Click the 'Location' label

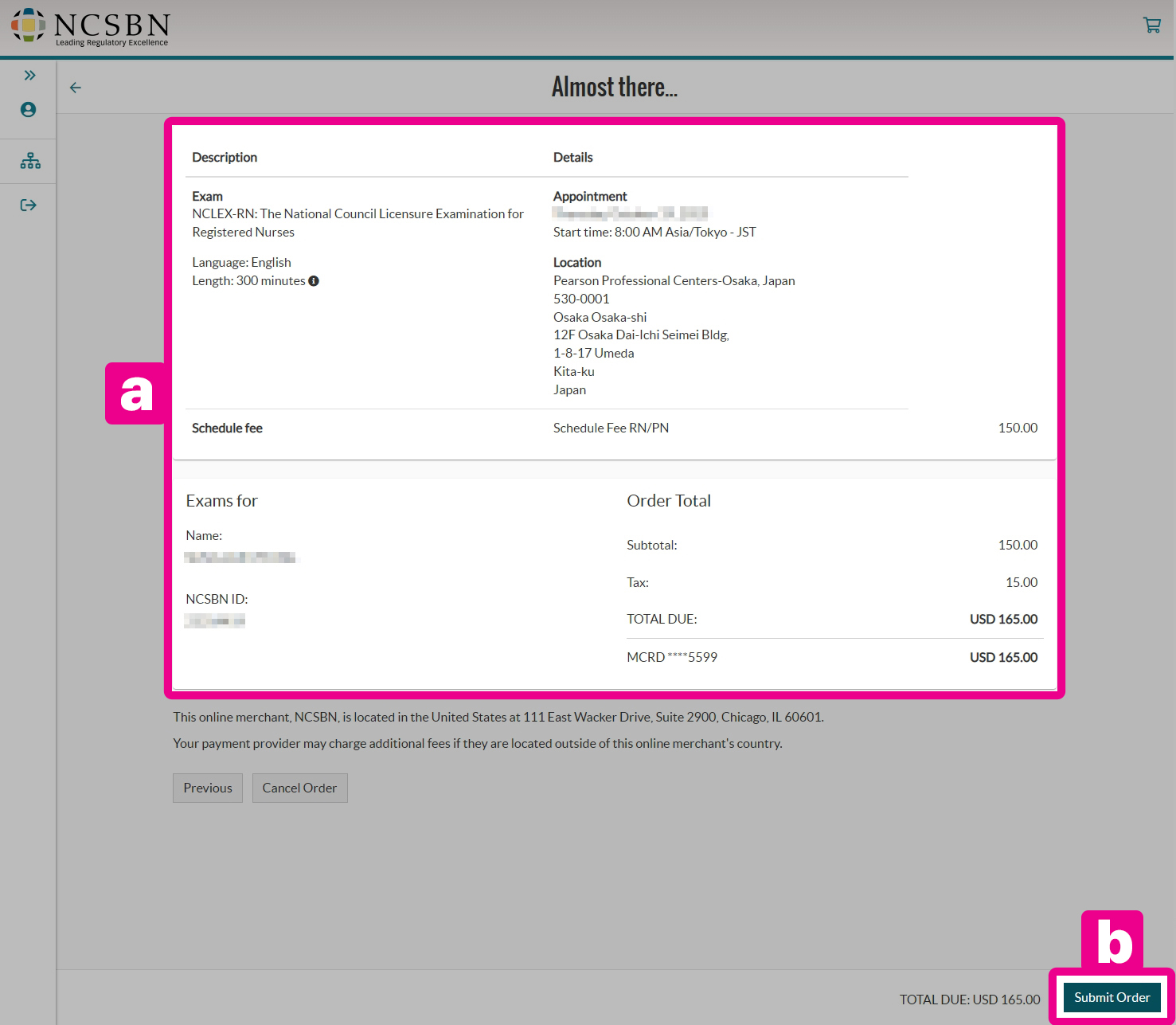(577, 263)
